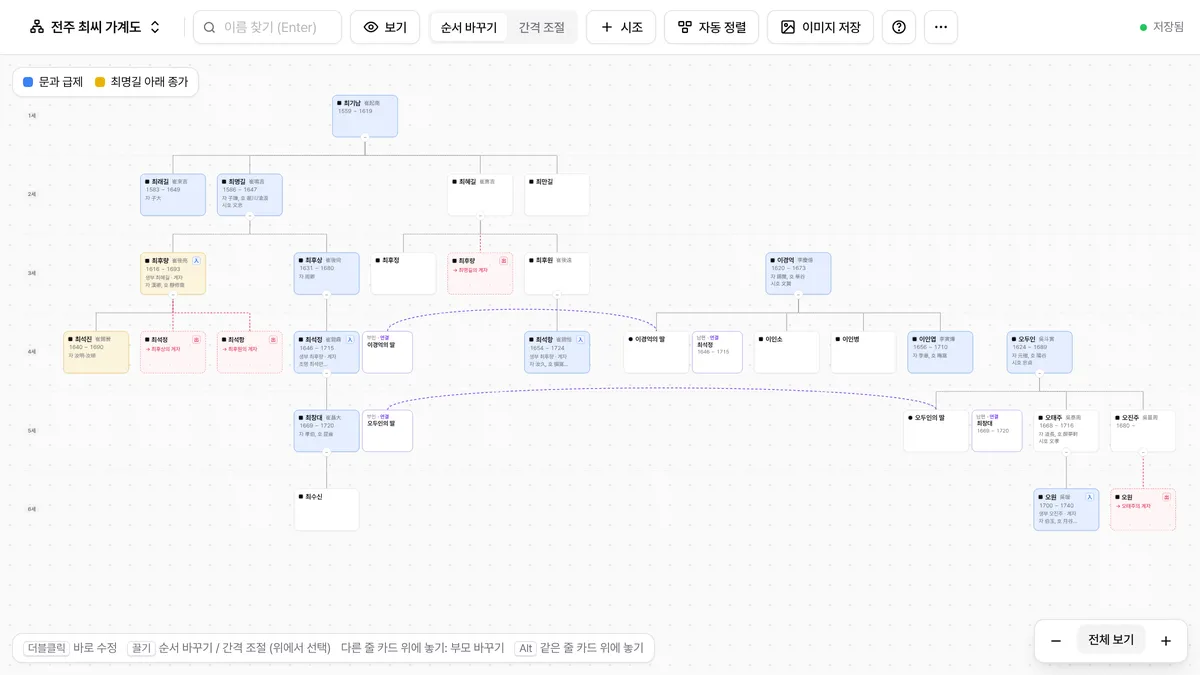The image size is (1200, 675).
Task: Click the 出 badge on pink 최석항 card
Action: click(273, 340)
